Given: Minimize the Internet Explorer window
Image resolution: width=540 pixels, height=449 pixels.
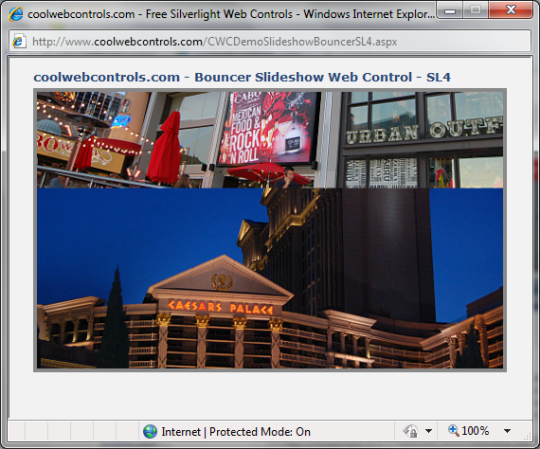Looking at the screenshot, I should (450, 11).
